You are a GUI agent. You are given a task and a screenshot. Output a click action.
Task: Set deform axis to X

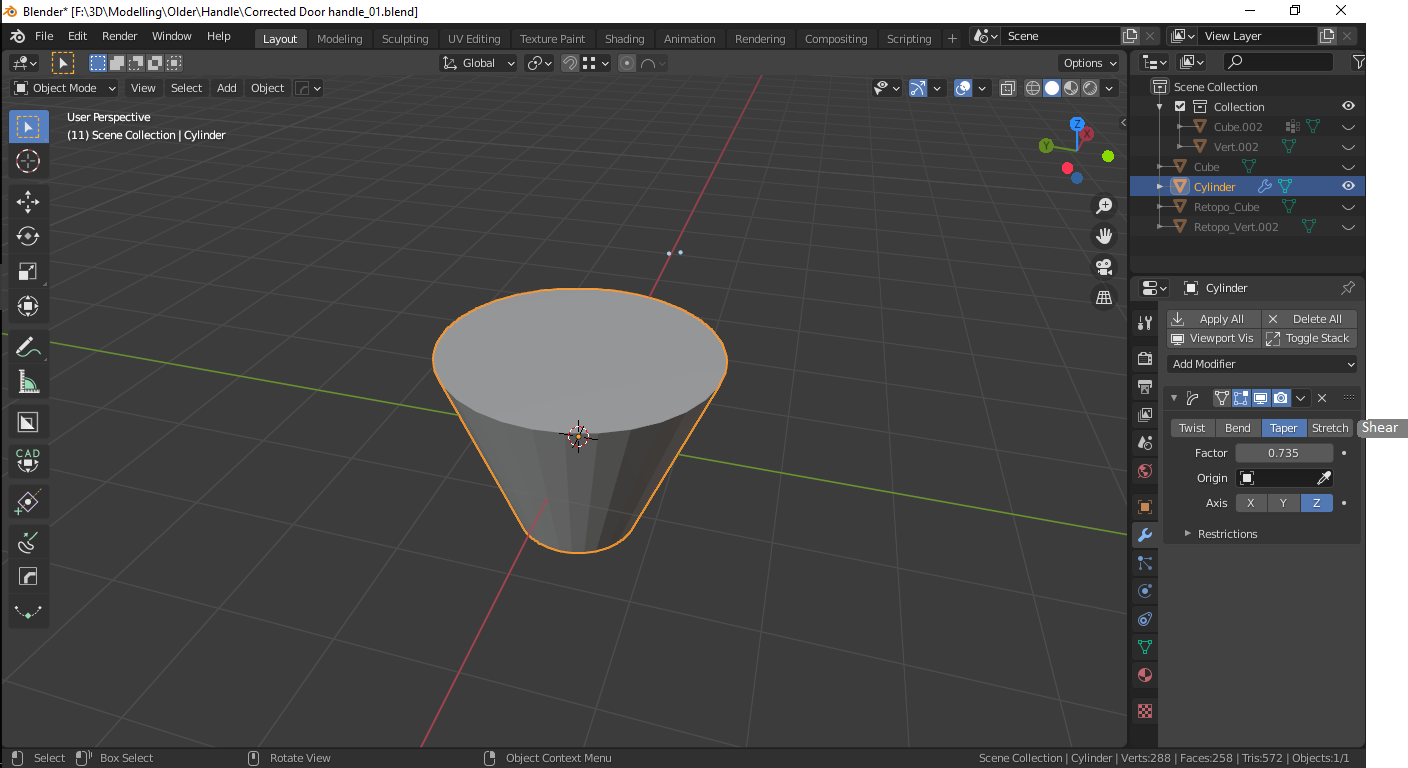1251,503
